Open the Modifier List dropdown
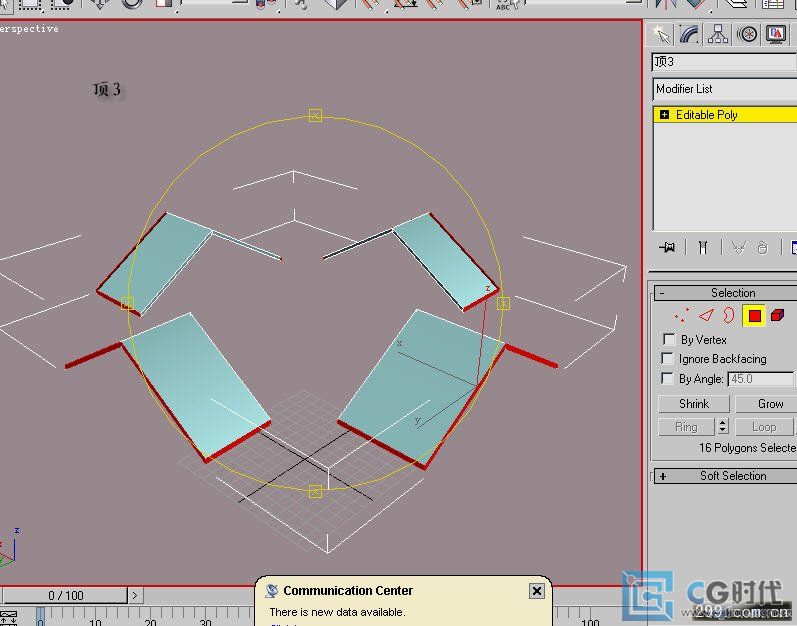This screenshot has width=797, height=626. tap(724, 89)
